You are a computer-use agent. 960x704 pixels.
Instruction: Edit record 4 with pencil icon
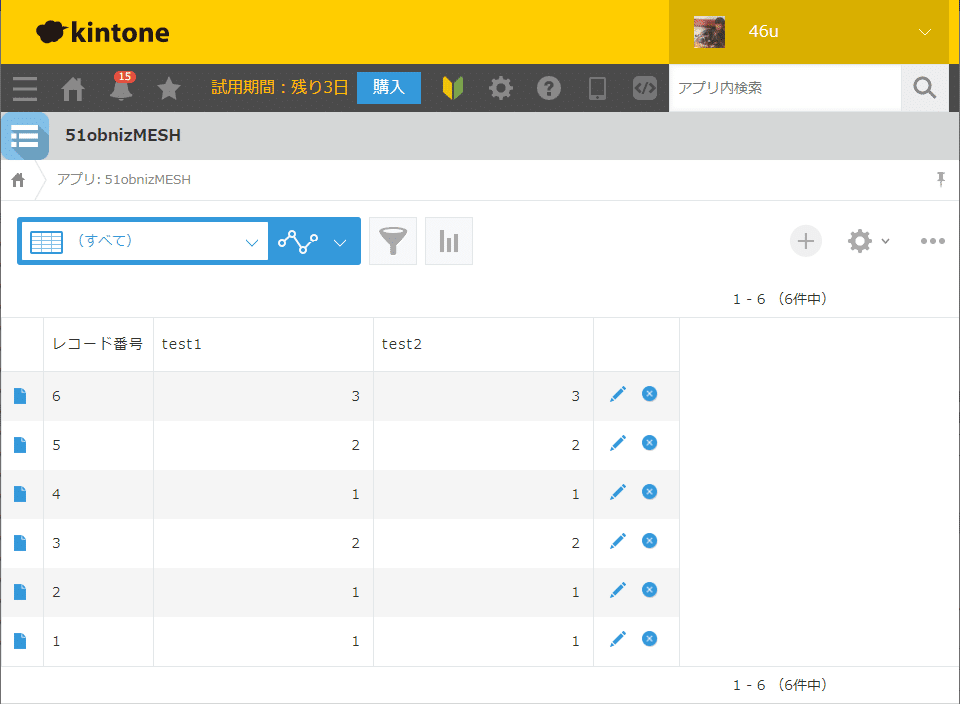coord(618,492)
